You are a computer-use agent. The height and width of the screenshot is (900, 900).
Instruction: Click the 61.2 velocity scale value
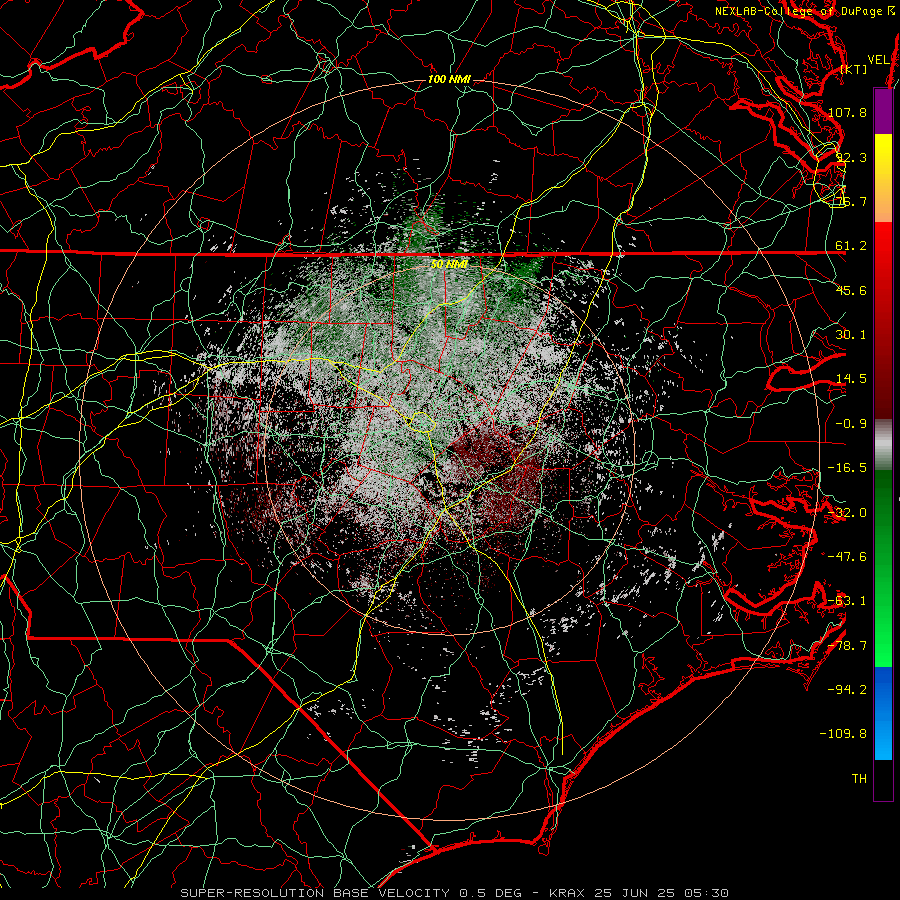(x=851, y=246)
